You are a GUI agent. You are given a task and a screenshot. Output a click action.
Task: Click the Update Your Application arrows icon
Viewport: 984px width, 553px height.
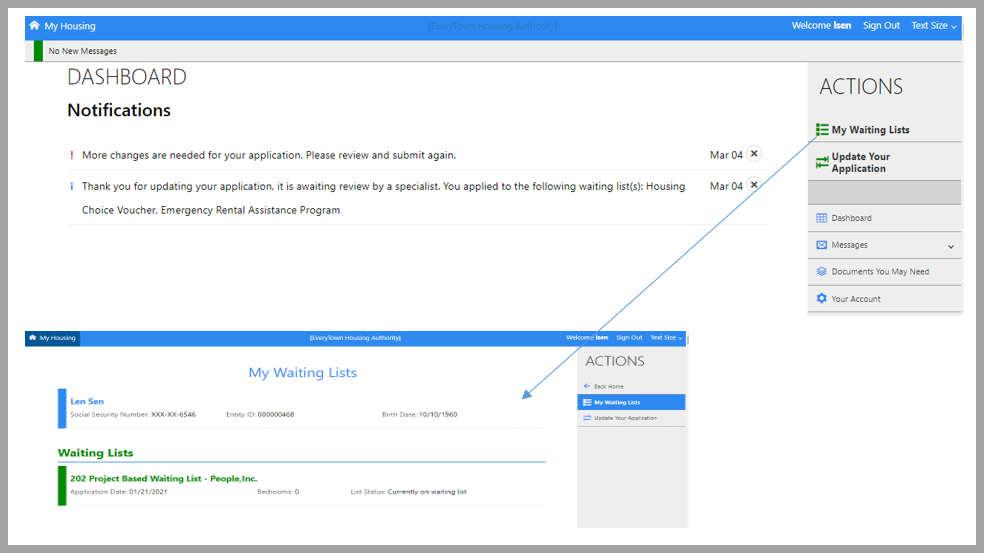coord(822,163)
